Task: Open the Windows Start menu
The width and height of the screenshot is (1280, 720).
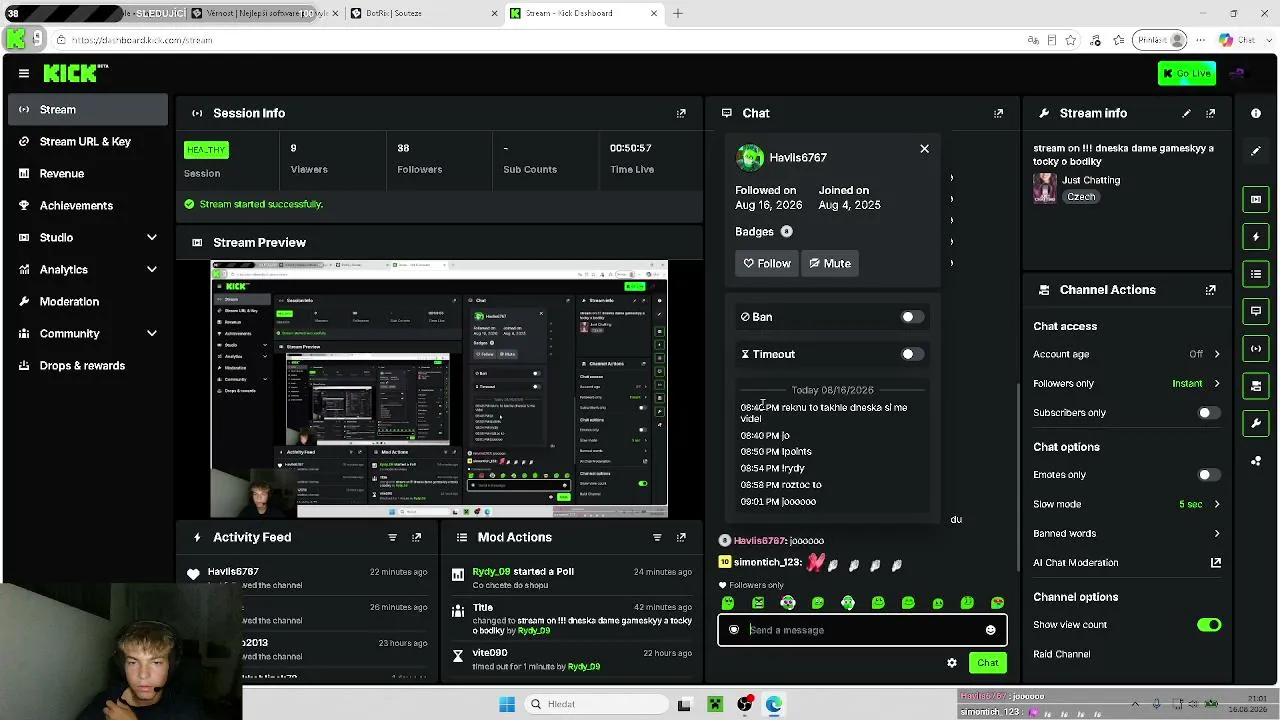Action: 507,704
